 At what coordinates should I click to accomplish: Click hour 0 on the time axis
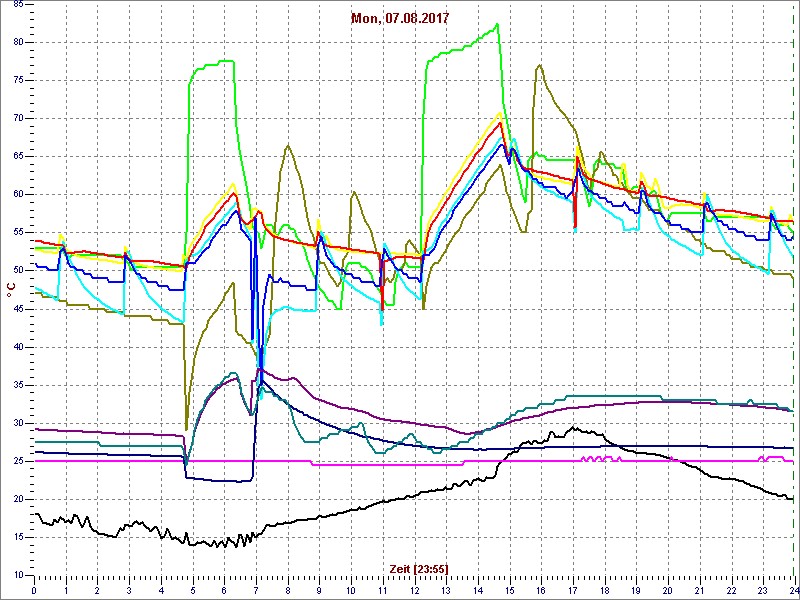[34, 590]
